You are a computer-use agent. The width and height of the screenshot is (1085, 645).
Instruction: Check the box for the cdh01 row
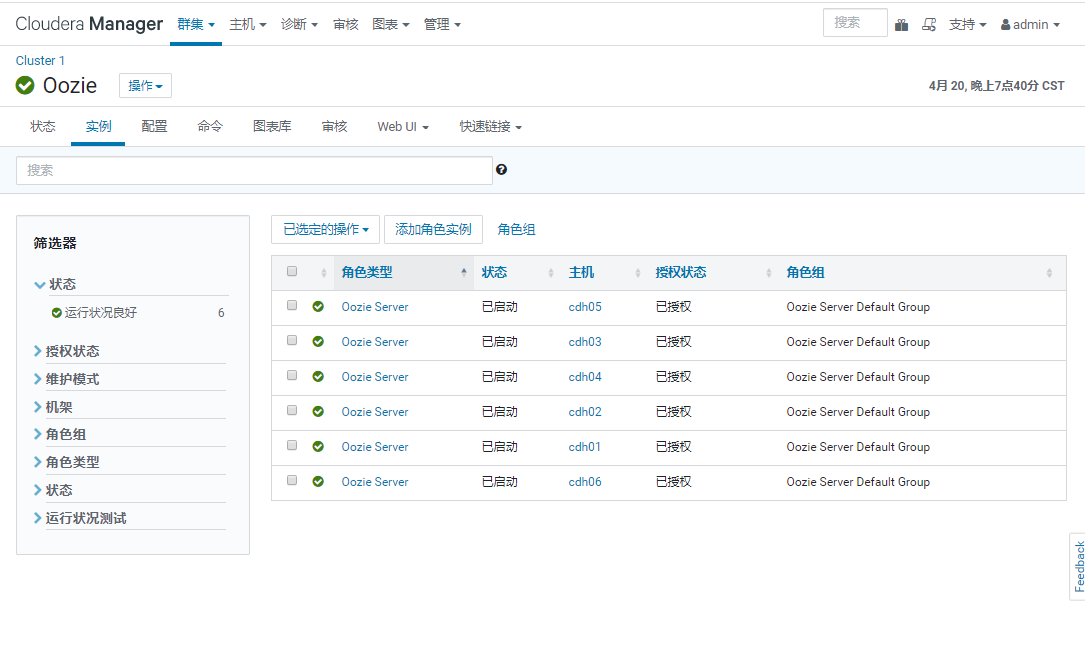[x=292, y=445]
